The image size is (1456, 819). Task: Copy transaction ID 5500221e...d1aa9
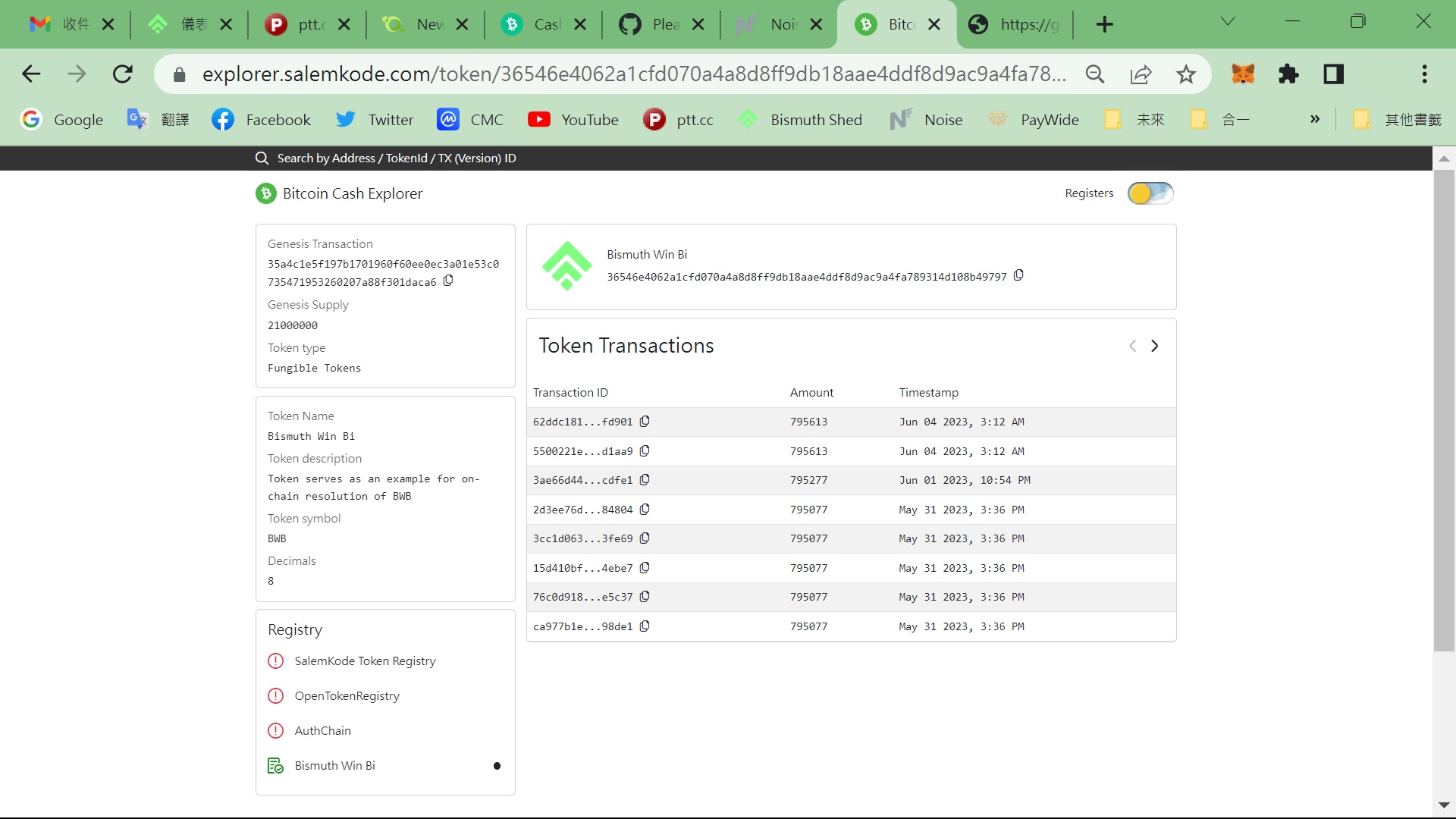coord(645,451)
